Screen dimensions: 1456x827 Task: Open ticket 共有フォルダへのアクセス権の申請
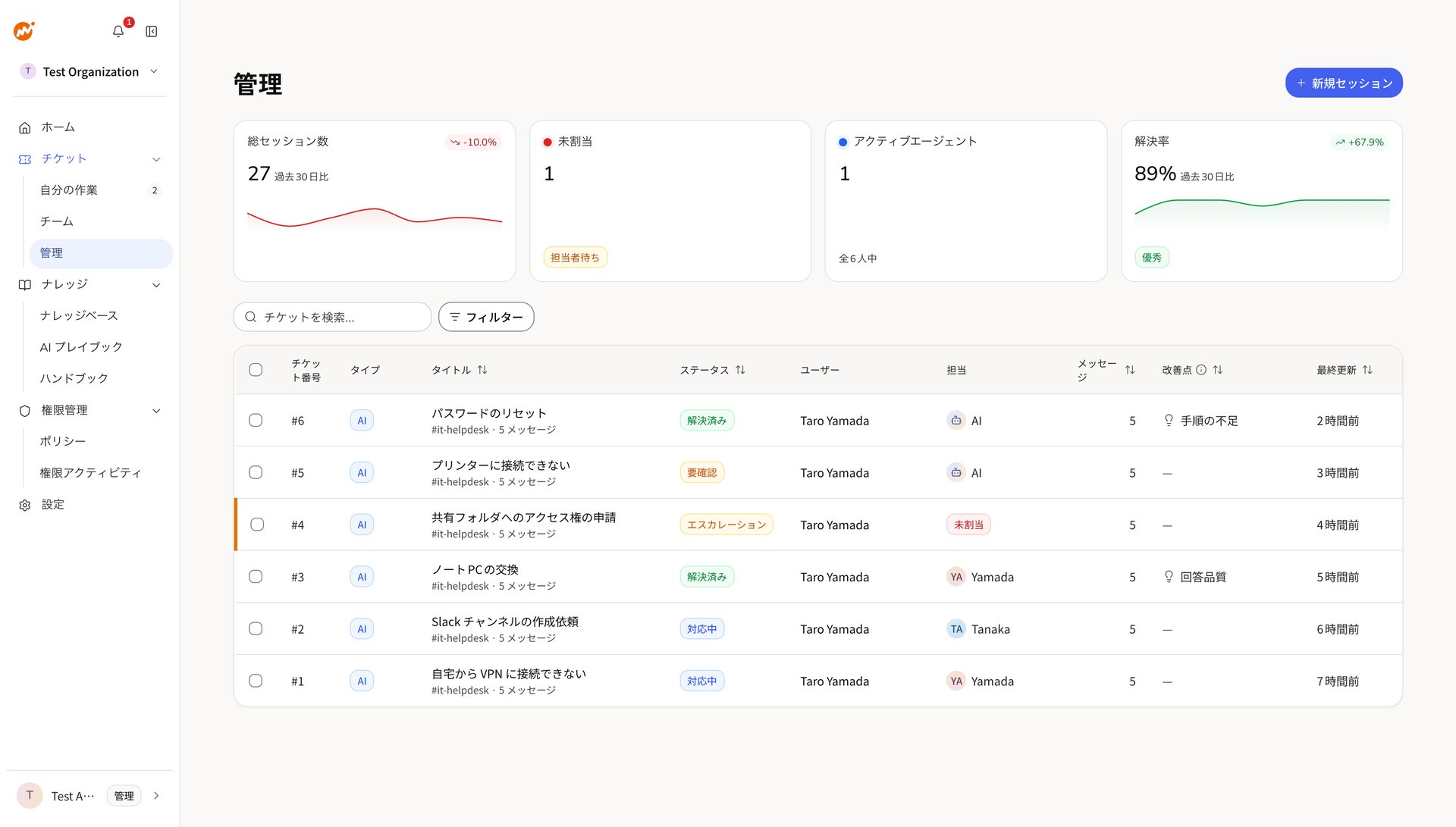coord(524,518)
